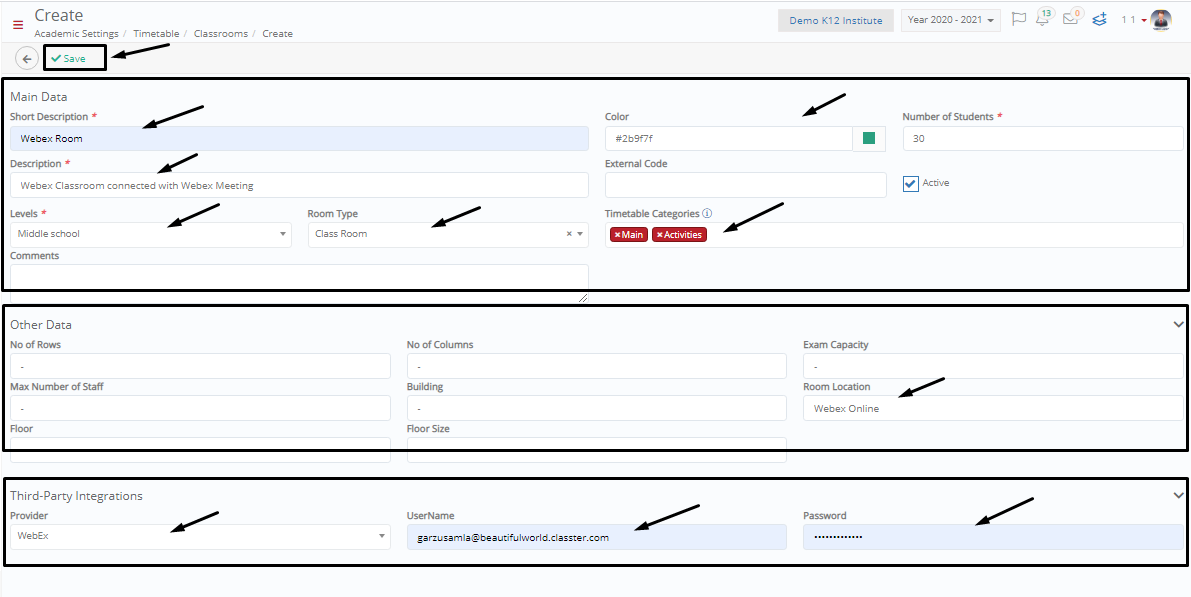Click the "Create" page title

(59, 15)
